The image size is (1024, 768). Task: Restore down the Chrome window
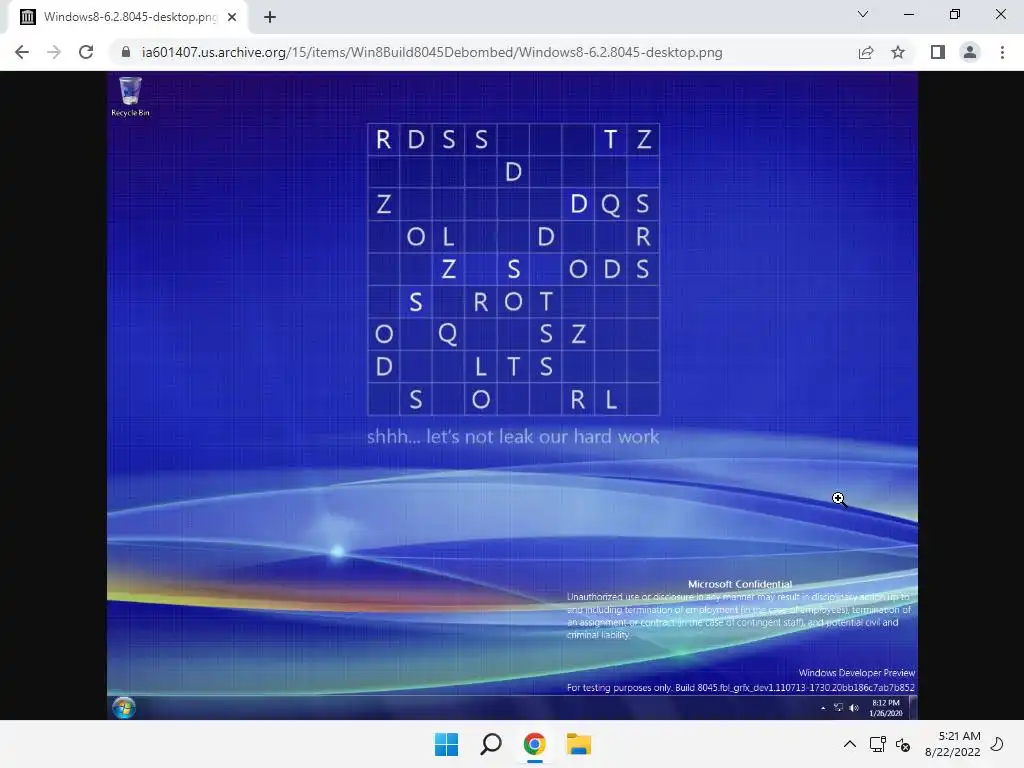click(x=955, y=14)
